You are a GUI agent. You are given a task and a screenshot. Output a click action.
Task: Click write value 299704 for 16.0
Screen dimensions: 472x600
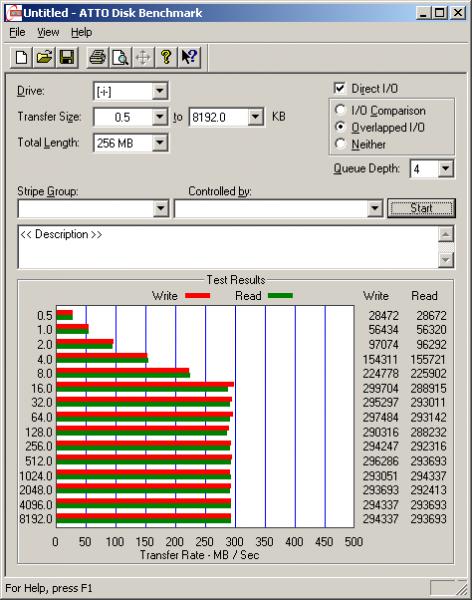point(381,388)
